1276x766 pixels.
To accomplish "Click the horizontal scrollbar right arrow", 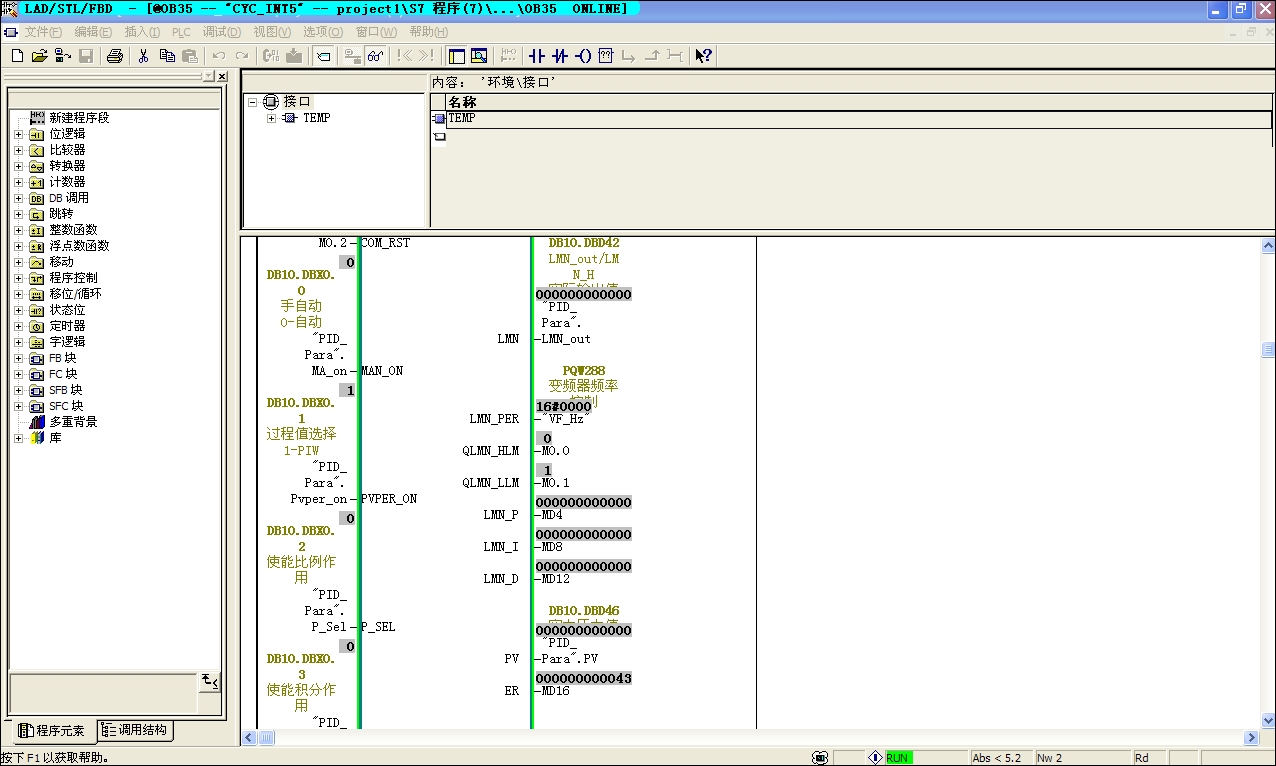I will click(x=1251, y=738).
